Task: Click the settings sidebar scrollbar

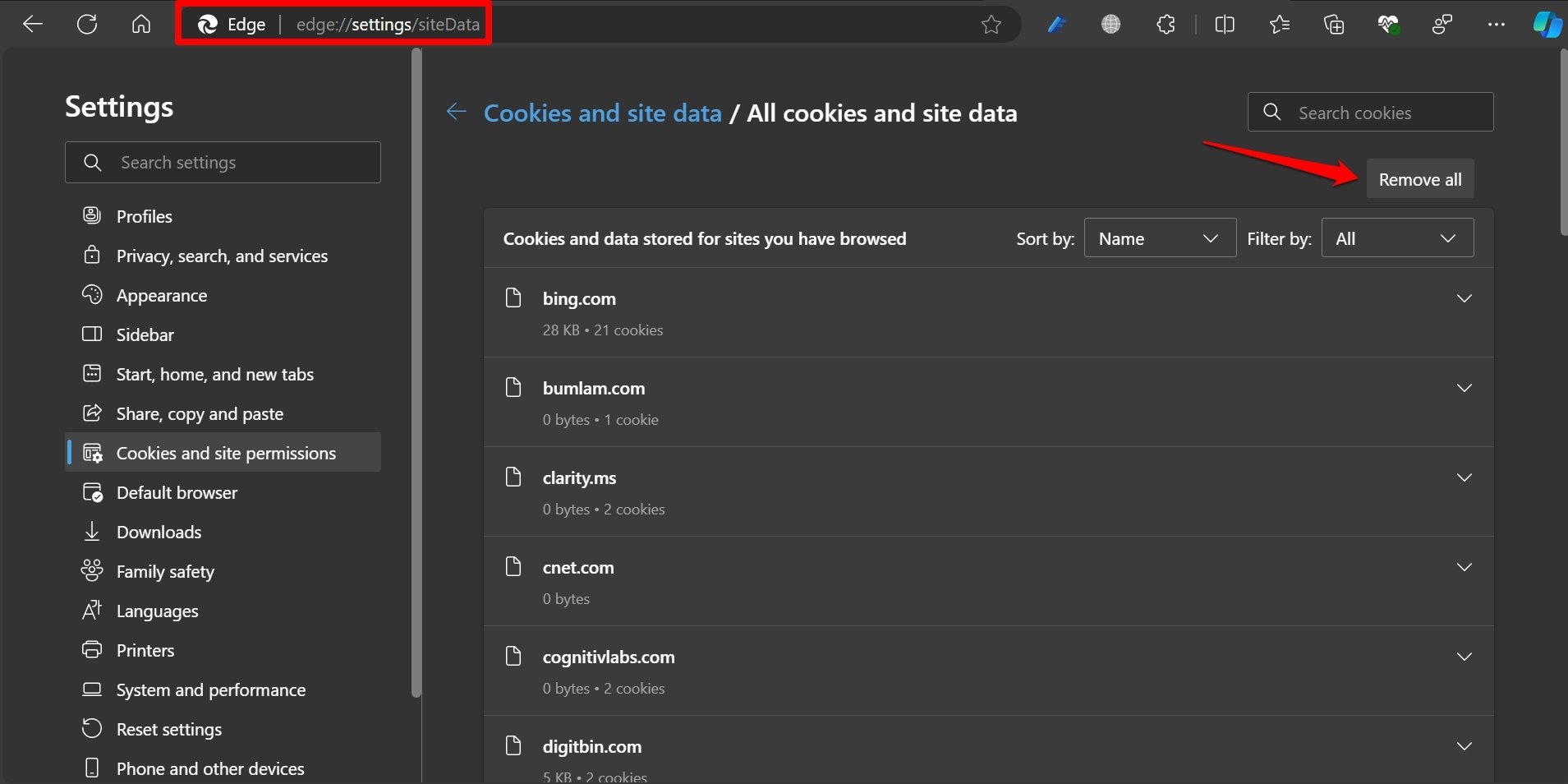Action: [416, 373]
